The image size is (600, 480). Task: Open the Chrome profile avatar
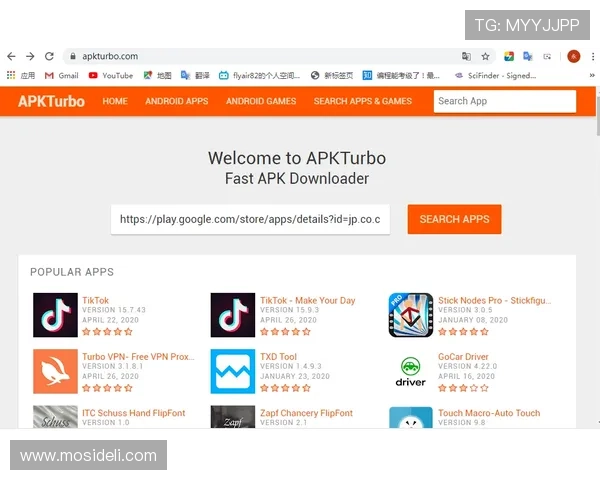coord(573,57)
